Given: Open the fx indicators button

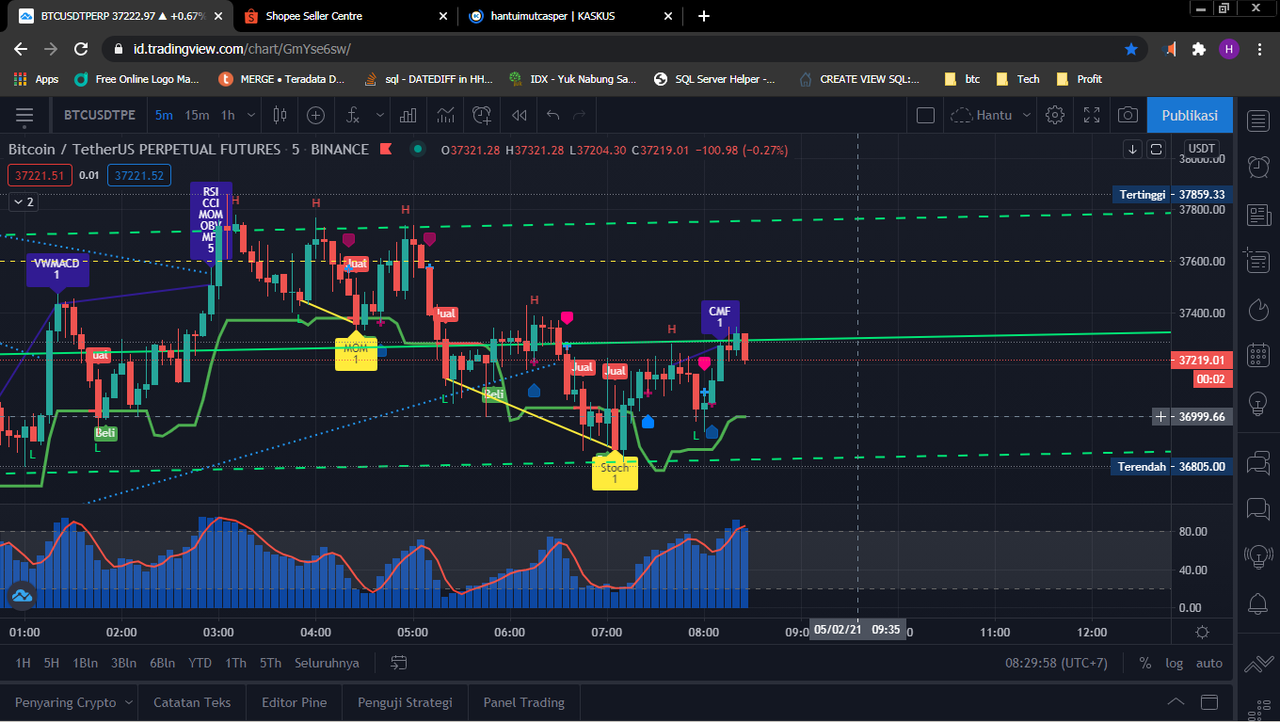Looking at the screenshot, I should (352, 115).
